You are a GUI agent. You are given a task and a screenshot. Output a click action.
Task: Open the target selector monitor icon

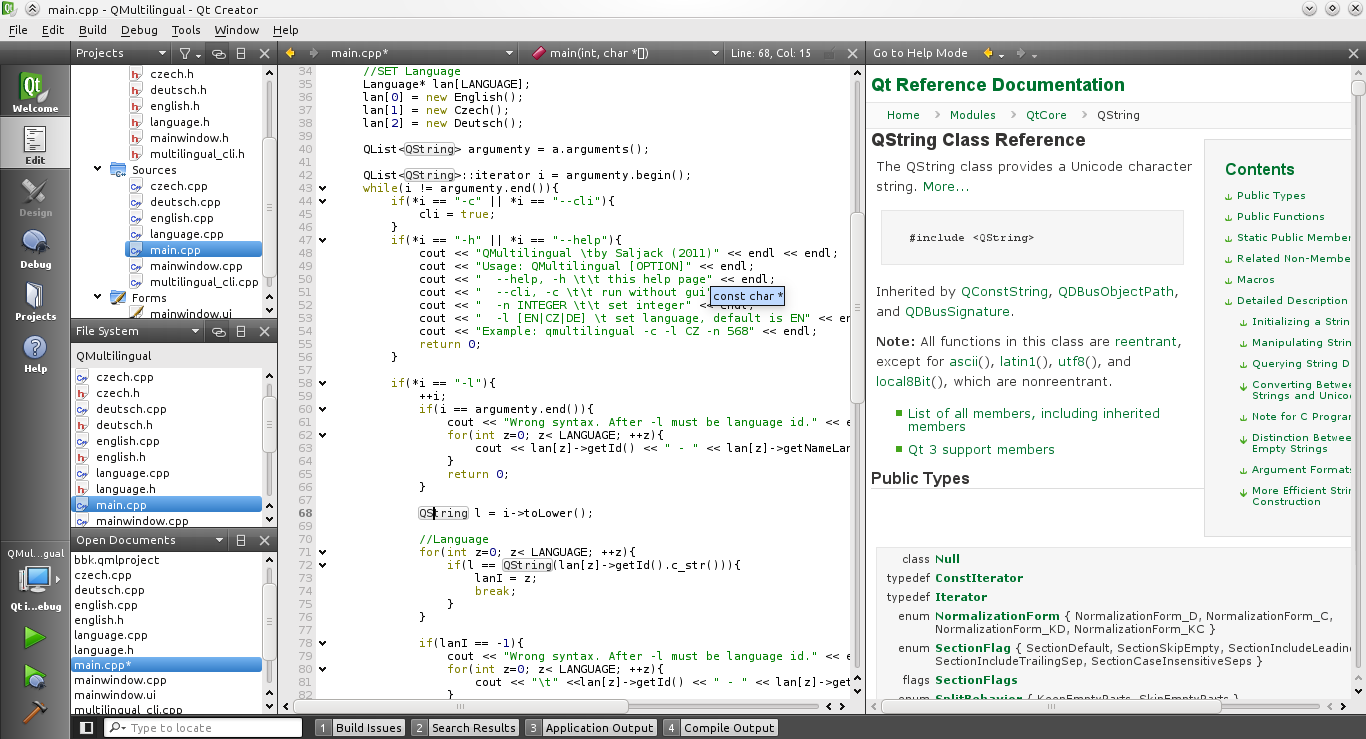point(35,579)
